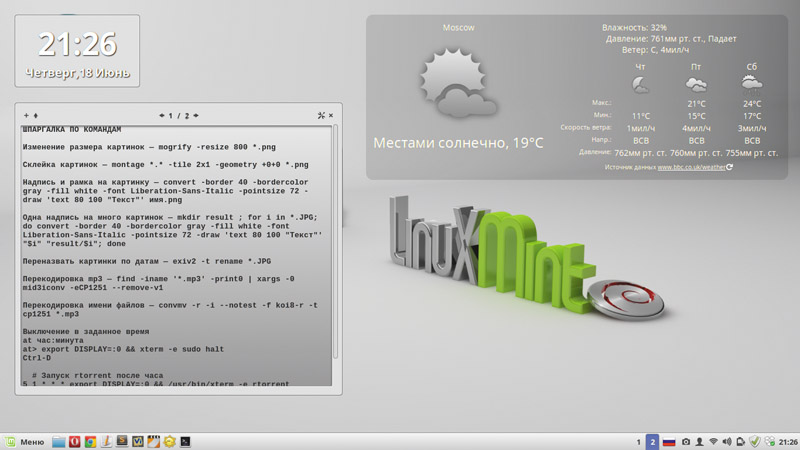Click the '# Запуск rtorrent после часа' note line
The image size is (800, 450).
(x=97, y=376)
